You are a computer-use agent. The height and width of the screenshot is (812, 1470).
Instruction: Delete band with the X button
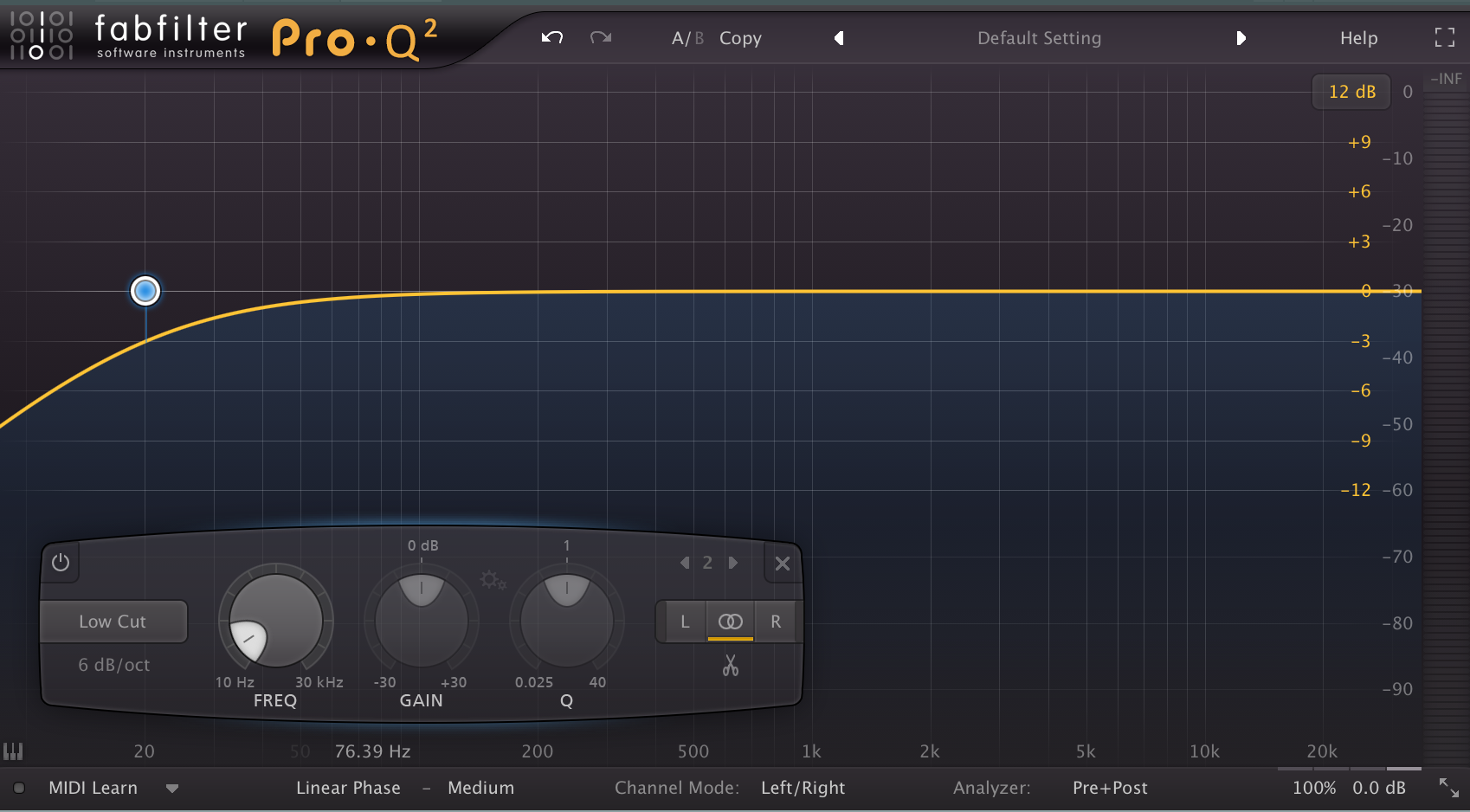(783, 564)
